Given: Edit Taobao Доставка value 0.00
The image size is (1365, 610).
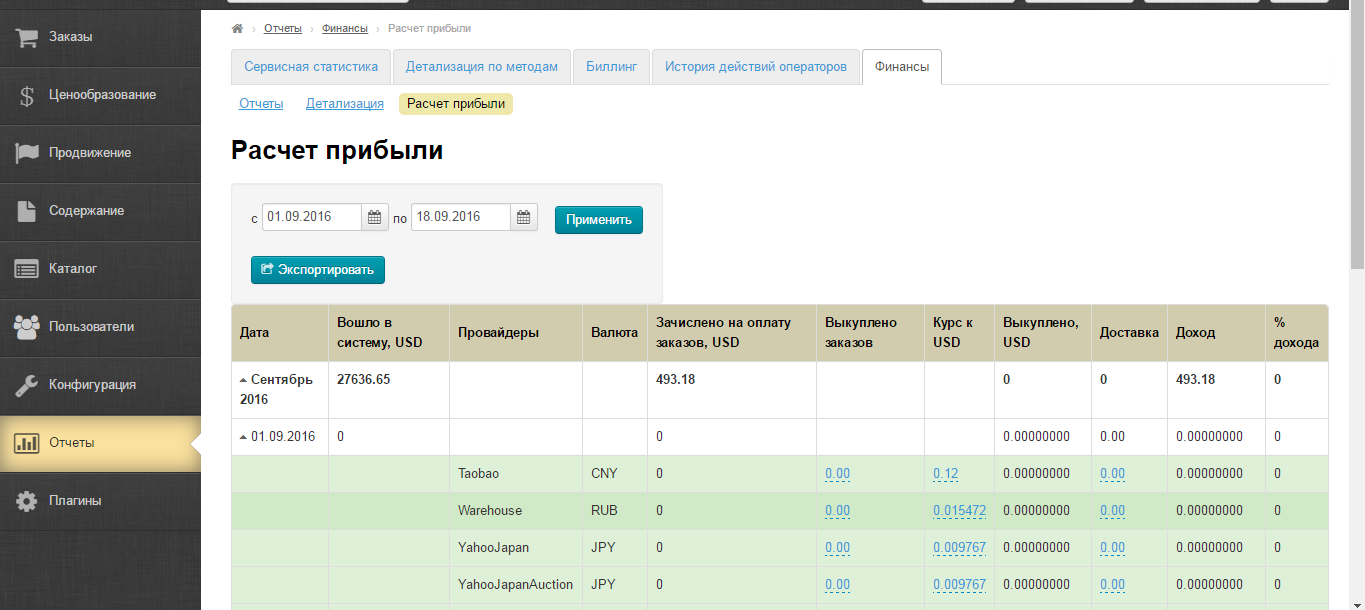Looking at the screenshot, I should (x=1112, y=474).
